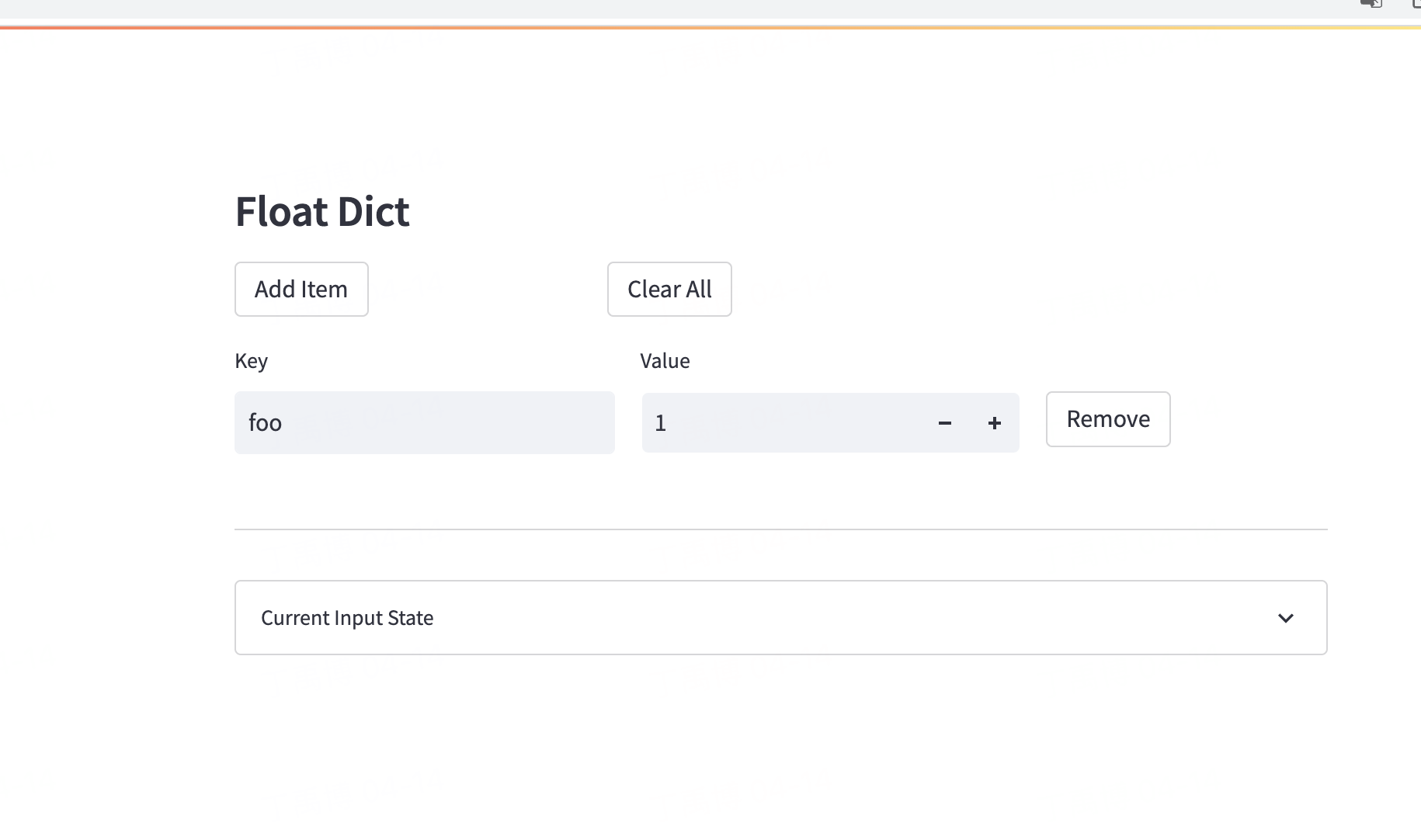Click the Float Dict heading

pos(321,210)
